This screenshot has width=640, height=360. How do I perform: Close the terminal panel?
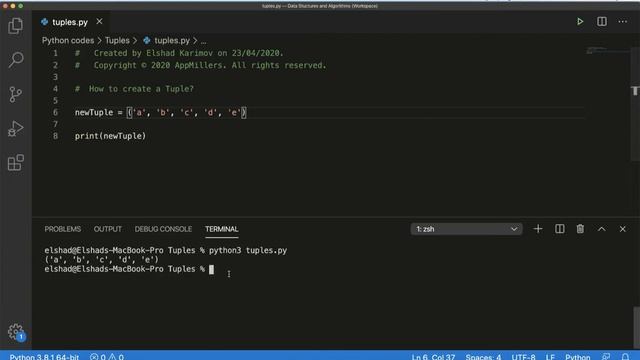pyautogui.click(x=622, y=229)
